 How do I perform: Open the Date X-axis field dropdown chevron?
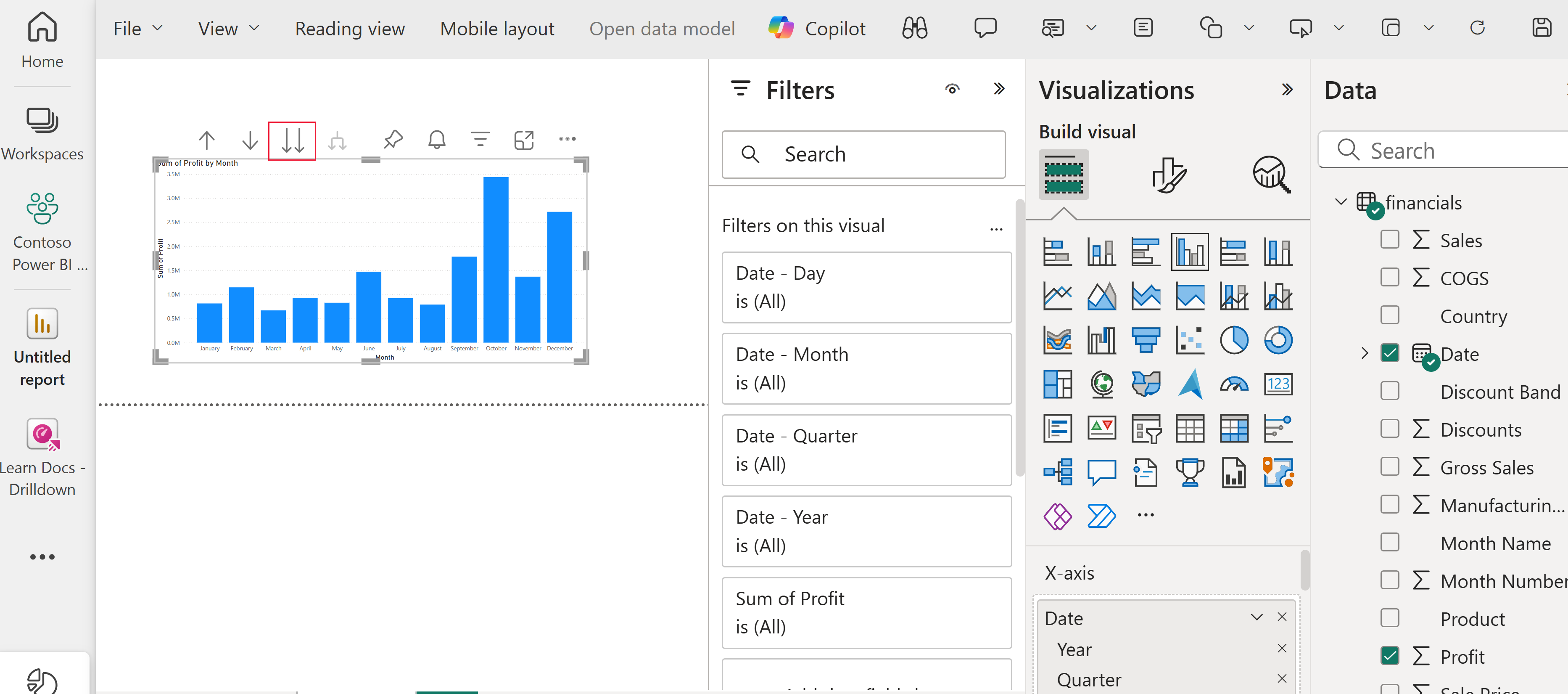click(1257, 617)
